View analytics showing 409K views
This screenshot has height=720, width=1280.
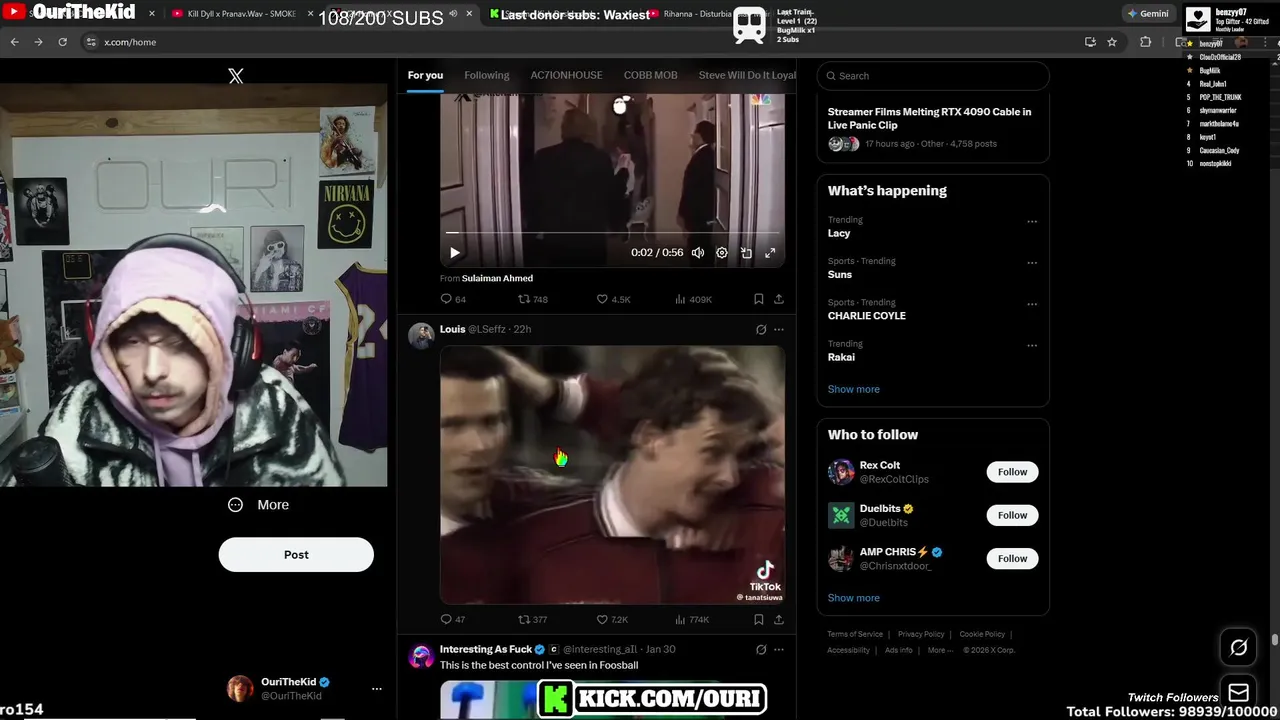coord(693,299)
